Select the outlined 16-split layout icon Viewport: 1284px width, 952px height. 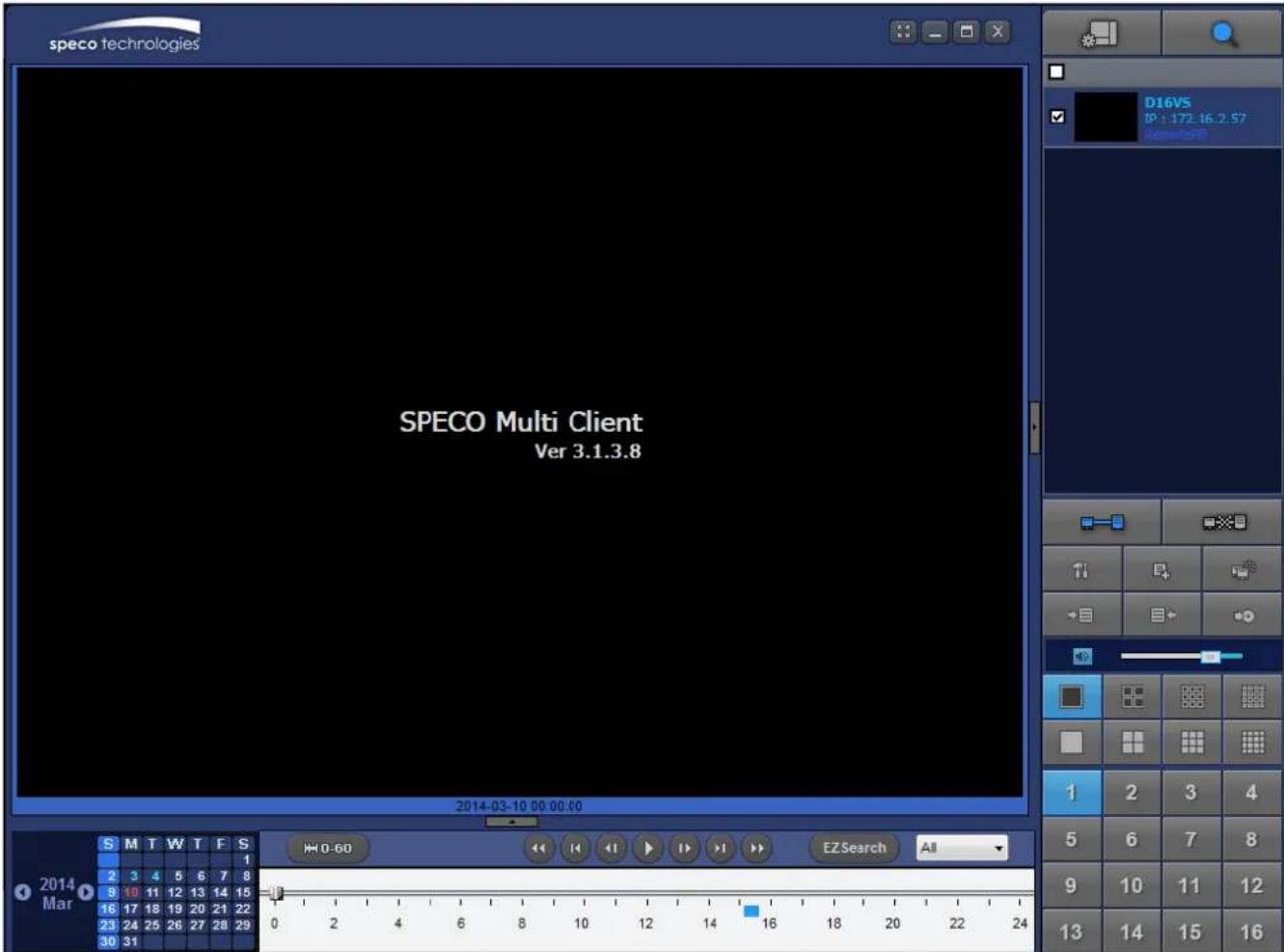tap(1252, 696)
